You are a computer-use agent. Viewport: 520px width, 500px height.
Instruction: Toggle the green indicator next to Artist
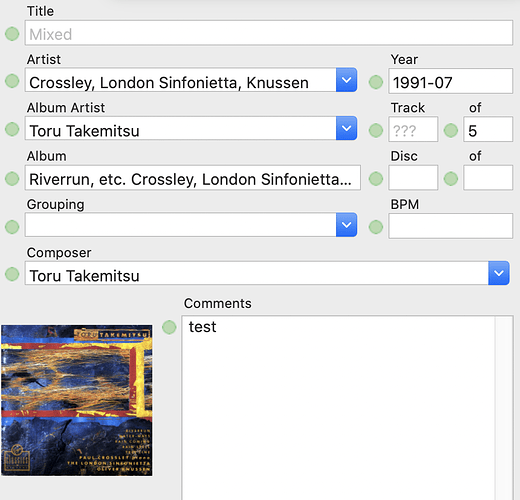coord(12,81)
